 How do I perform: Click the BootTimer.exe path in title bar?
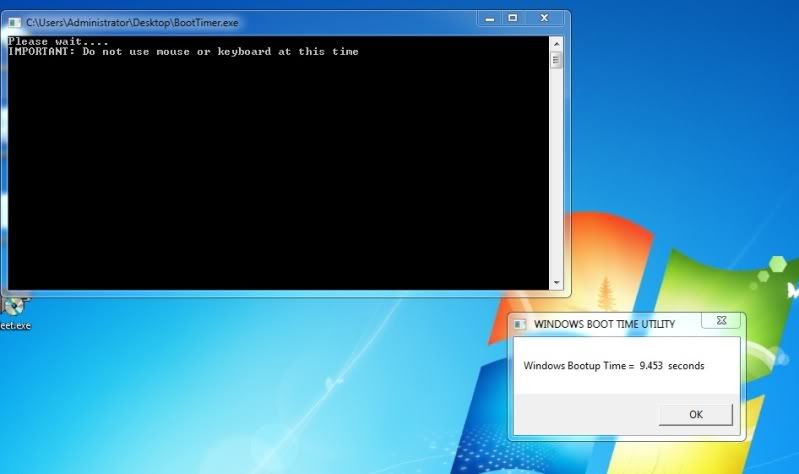coord(132,22)
